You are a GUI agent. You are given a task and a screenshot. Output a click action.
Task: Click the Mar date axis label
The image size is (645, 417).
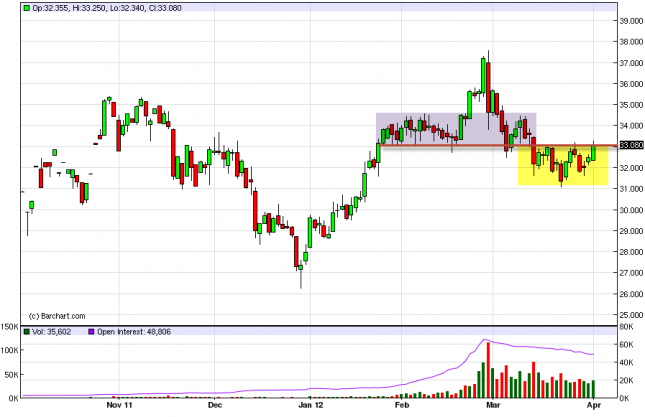click(493, 405)
